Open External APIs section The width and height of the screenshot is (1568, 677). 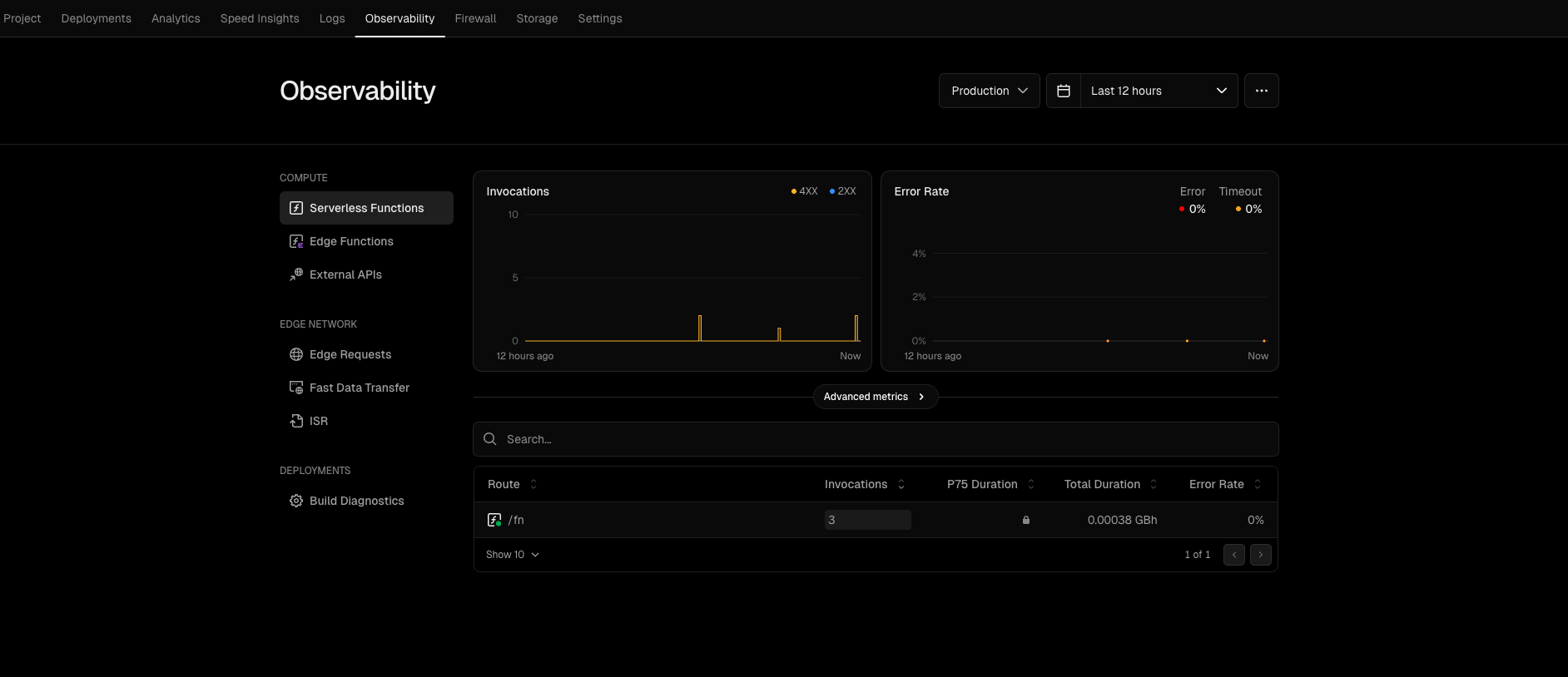(x=366, y=274)
